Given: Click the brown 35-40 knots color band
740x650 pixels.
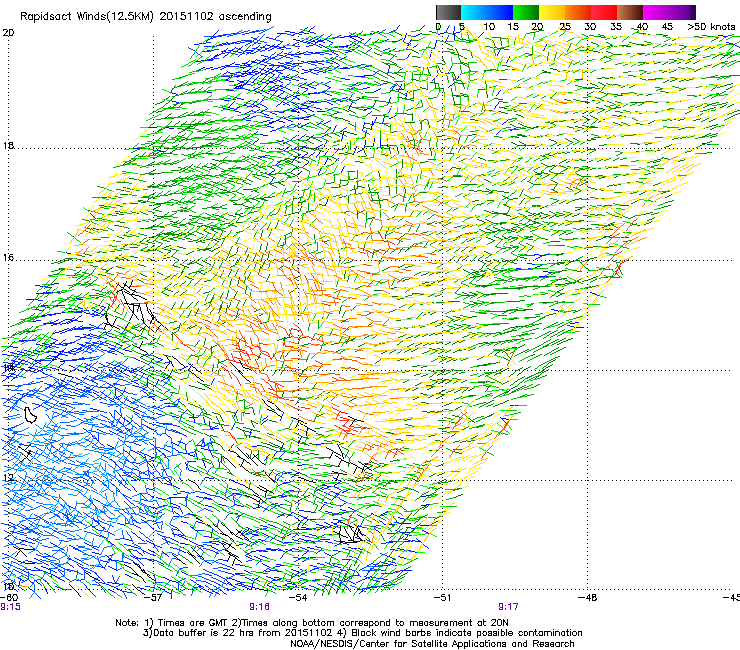Looking at the screenshot, I should (630, 12).
